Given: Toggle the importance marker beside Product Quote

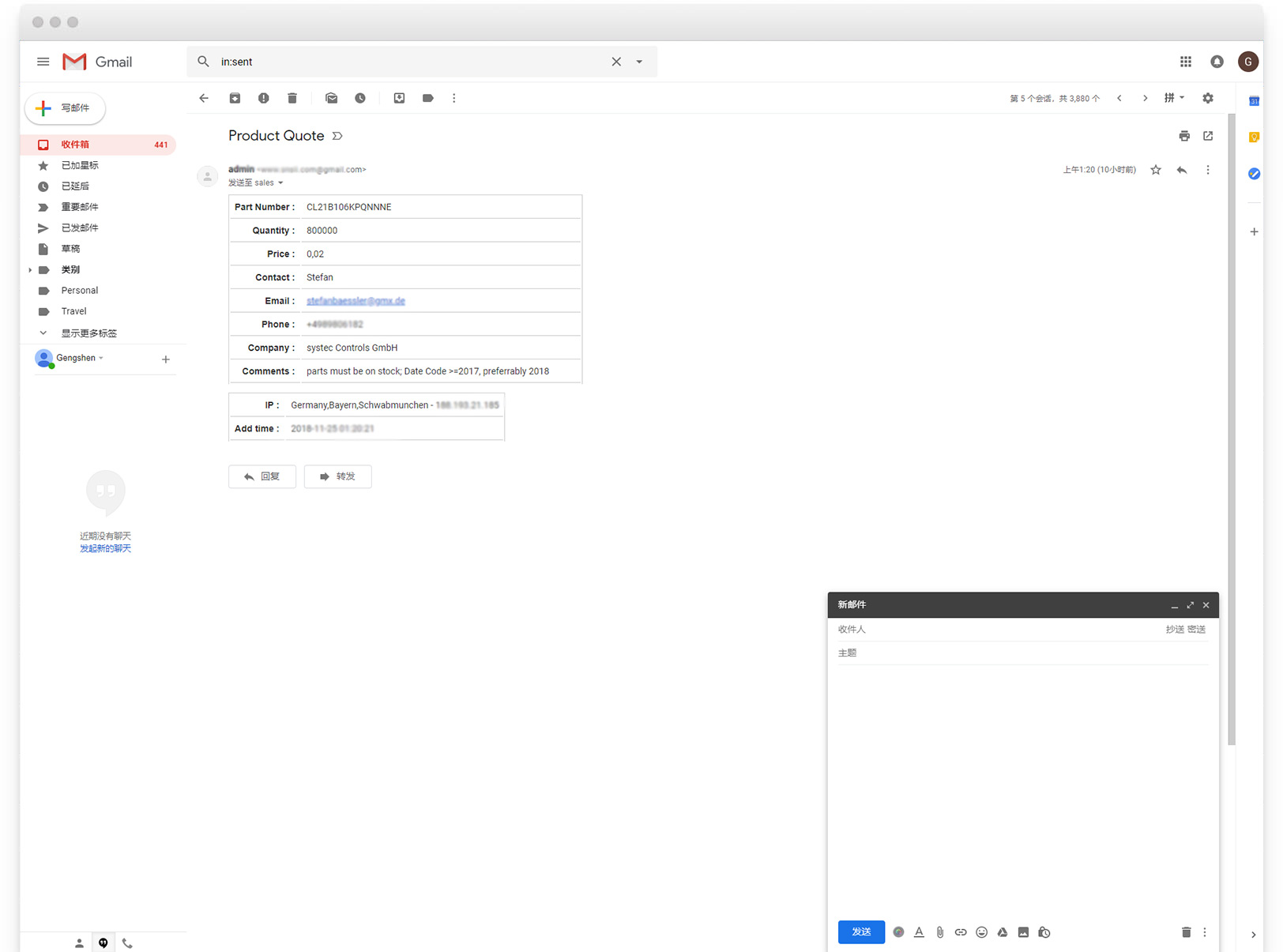Looking at the screenshot, I should pos(337,136).
